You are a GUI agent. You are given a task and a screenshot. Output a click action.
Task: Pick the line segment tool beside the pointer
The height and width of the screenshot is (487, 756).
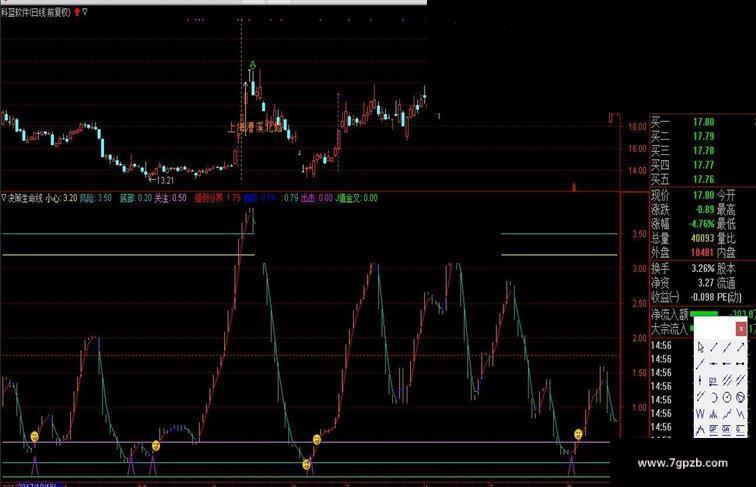click(x=714, y=347)
